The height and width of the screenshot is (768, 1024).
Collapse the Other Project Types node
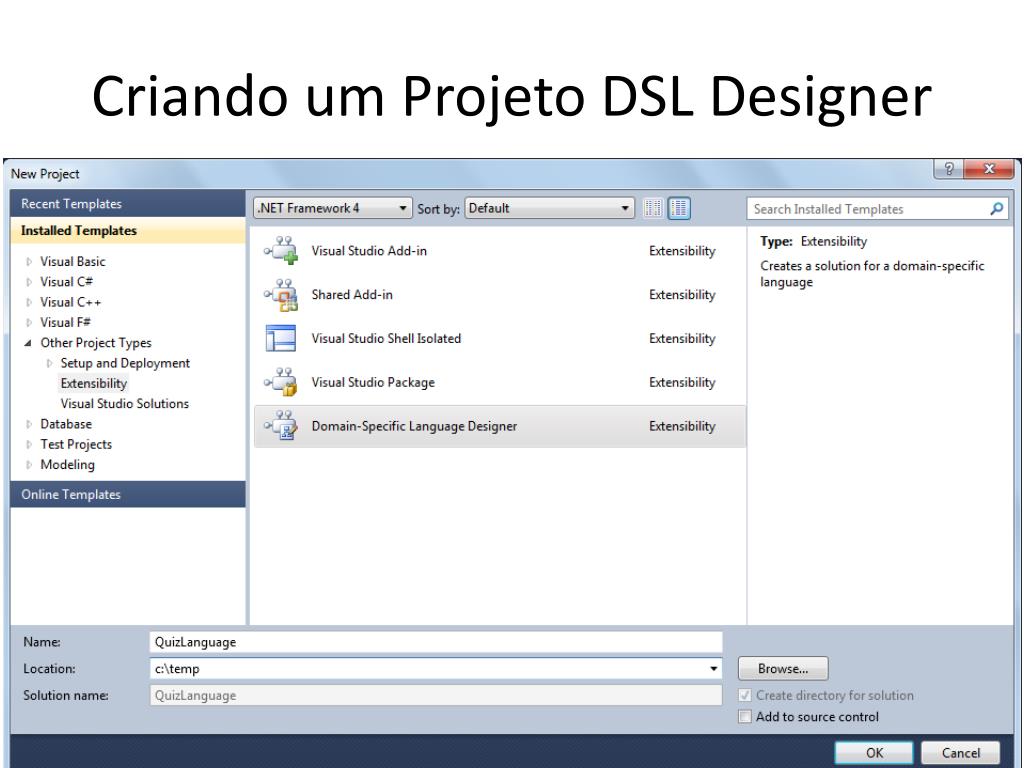(28, 343)
